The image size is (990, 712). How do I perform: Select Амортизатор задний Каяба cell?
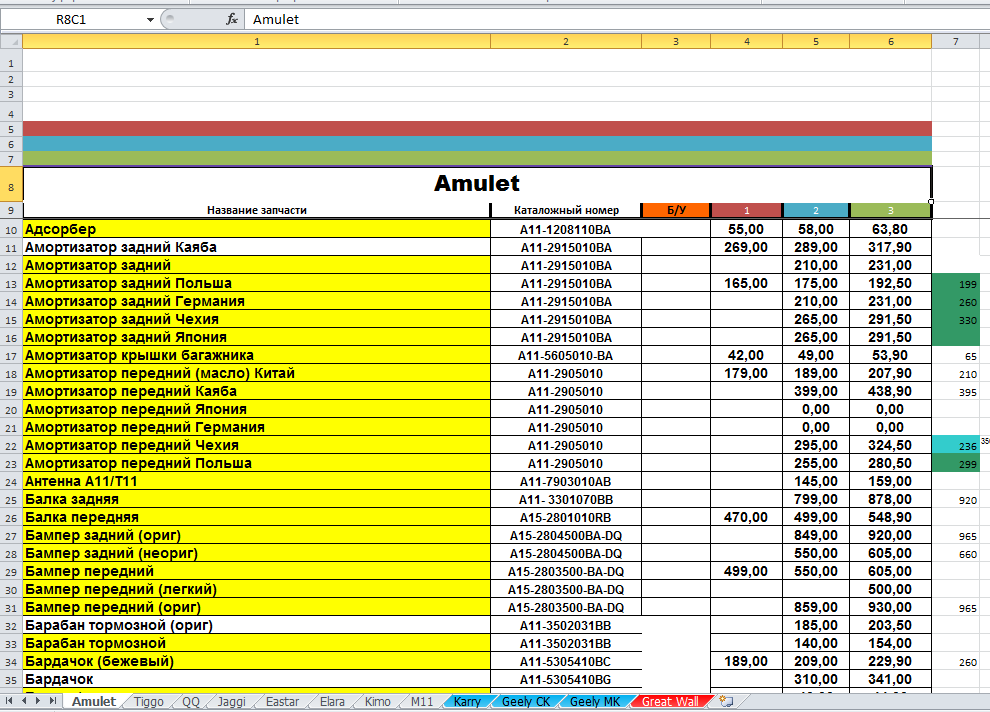click(x=256, y=247)
